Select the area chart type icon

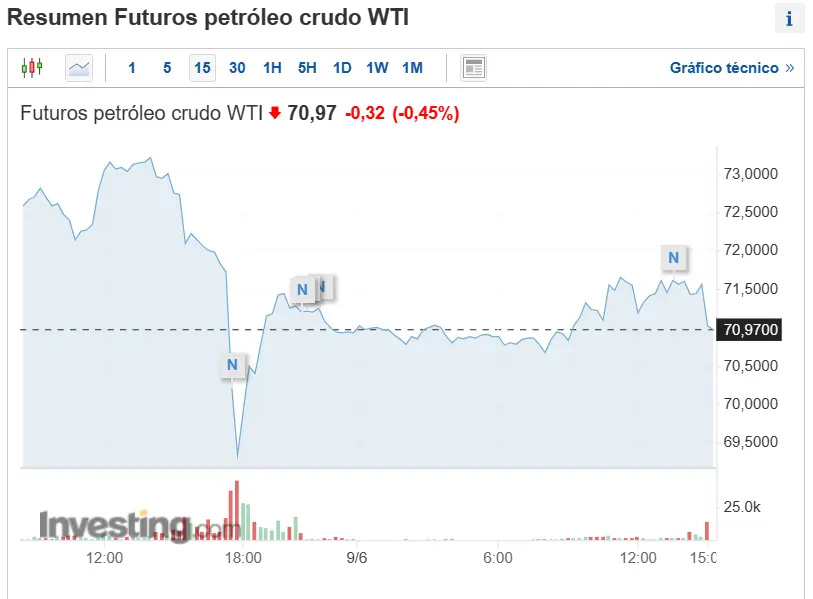click(79, 68)
